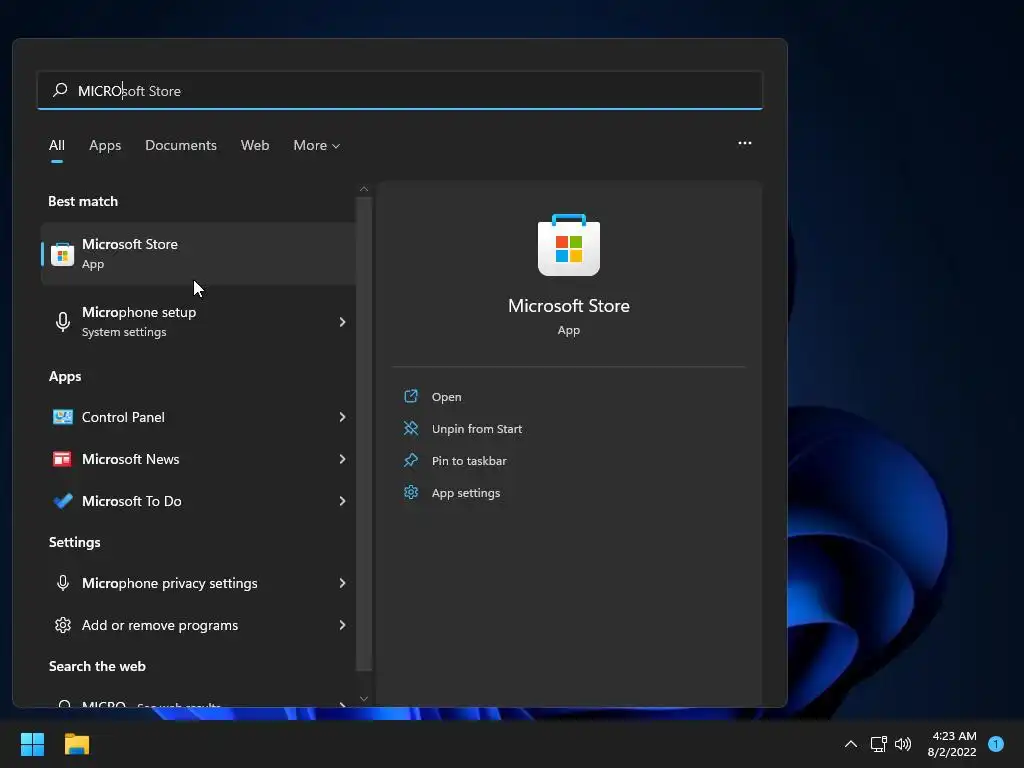Click inside the search text field
This screenshot has height=768, width=1024.
click(400, 90)
